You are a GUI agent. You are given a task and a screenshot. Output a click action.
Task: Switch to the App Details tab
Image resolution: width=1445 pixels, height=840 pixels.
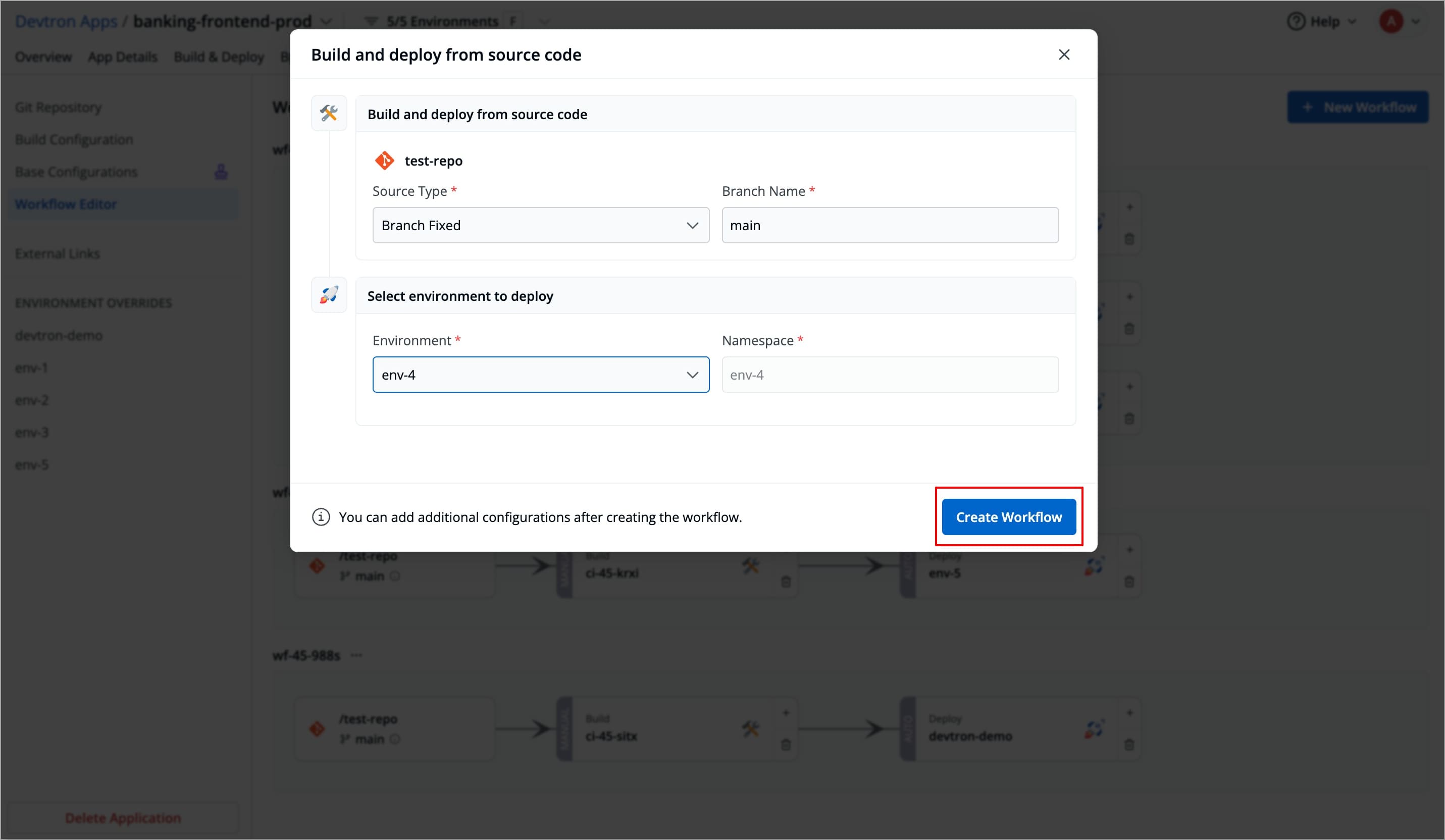[x=122, y=56]
